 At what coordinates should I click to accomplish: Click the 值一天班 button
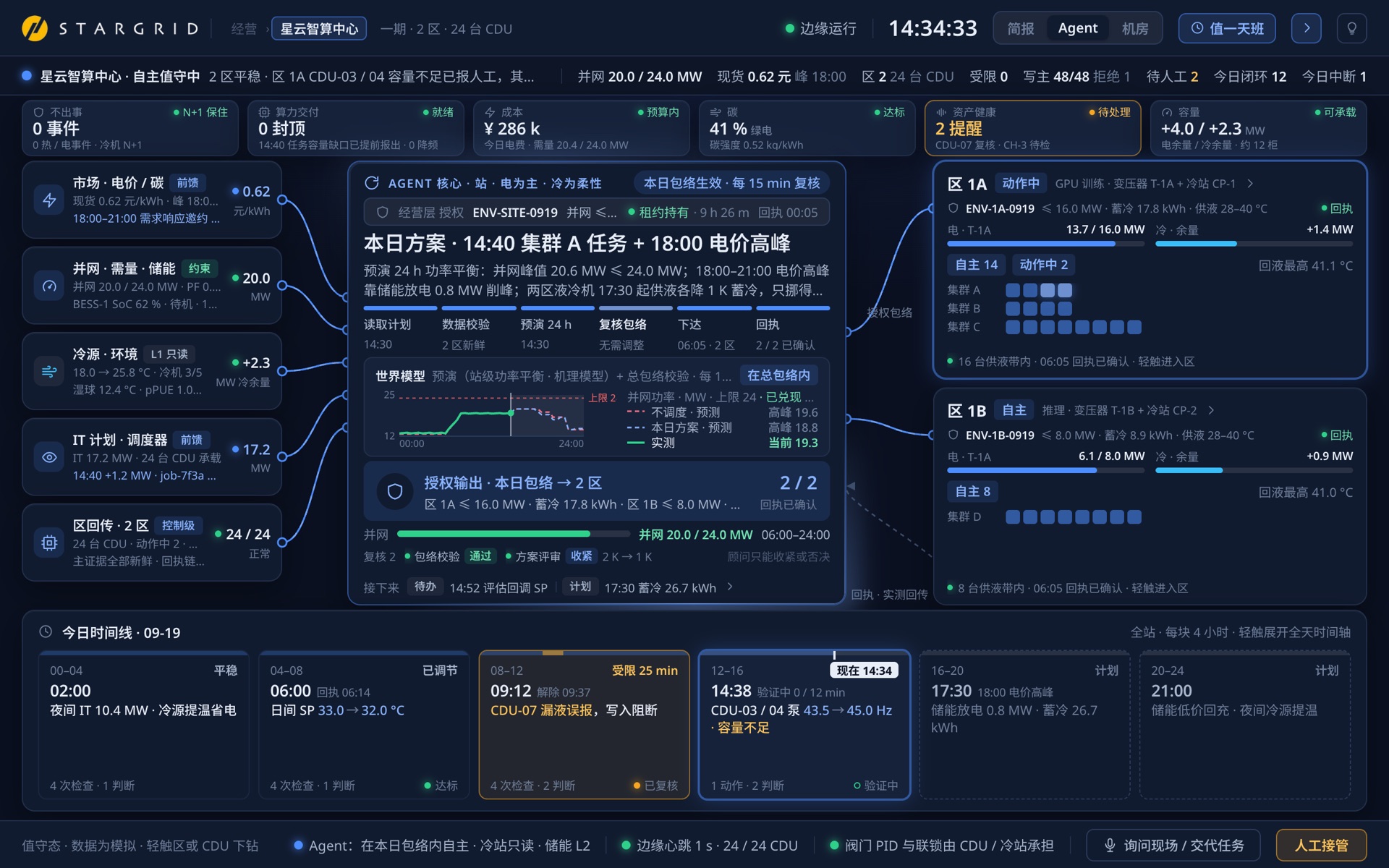(x=1227, y=28)
